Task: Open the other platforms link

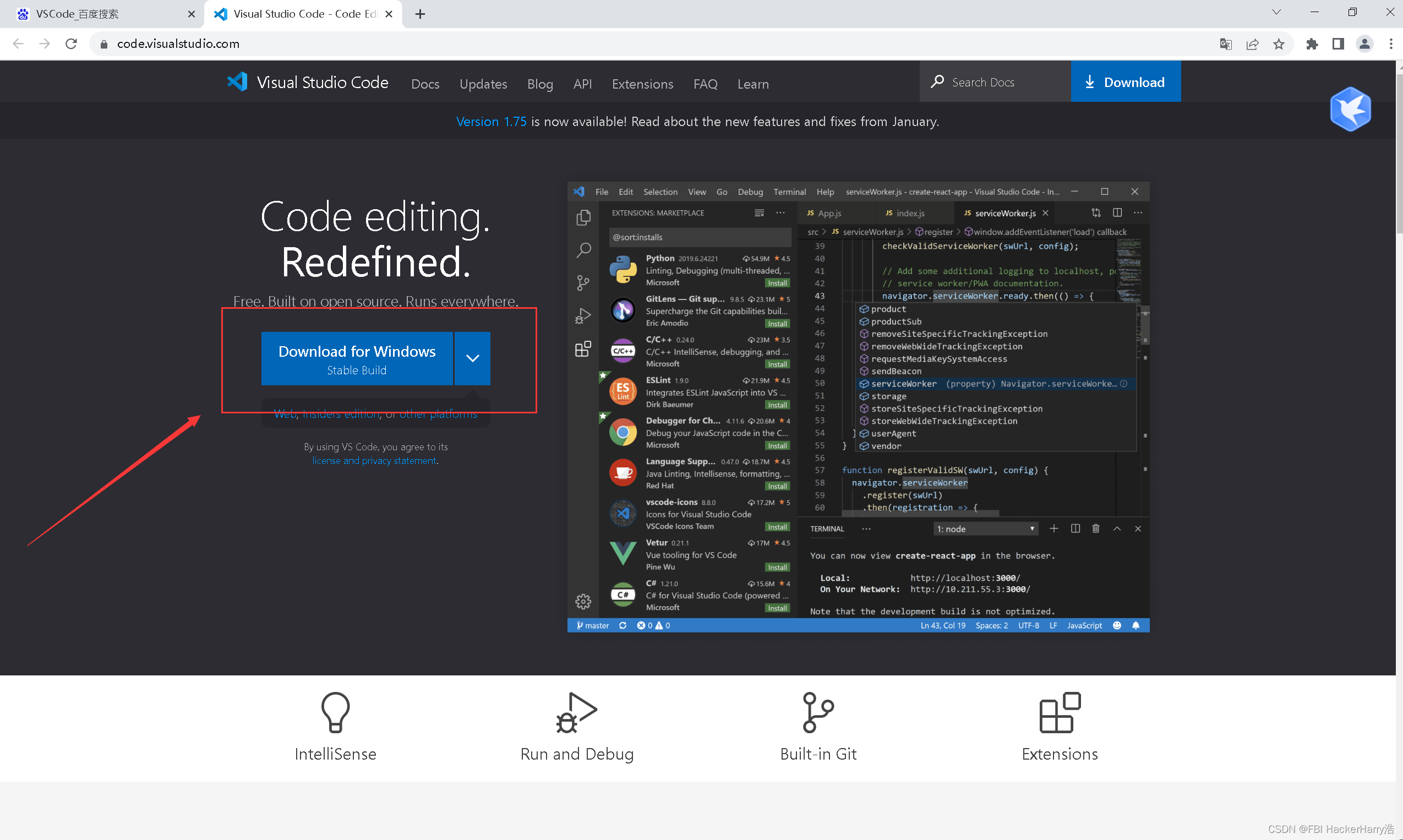Action: point(438,414)
